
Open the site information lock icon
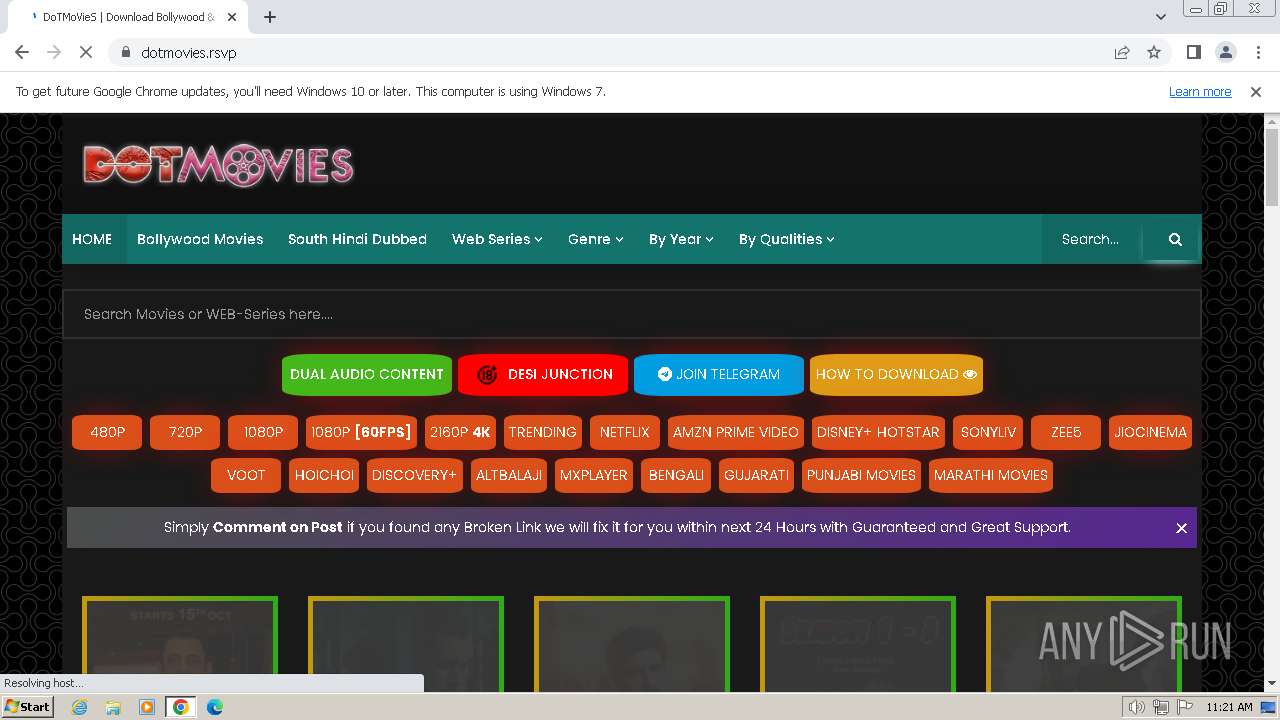coord(125,52)
